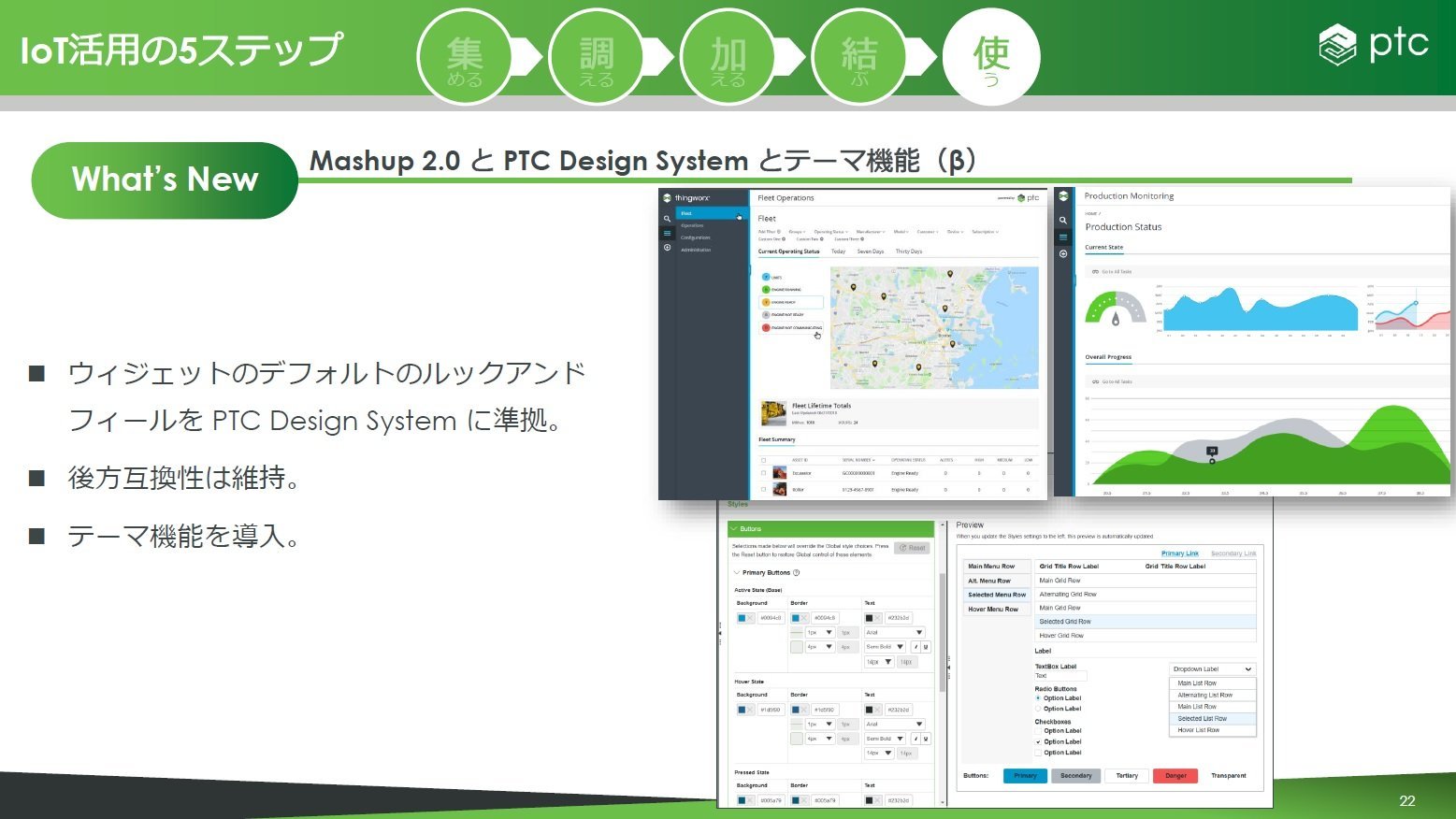Screen dimensions: 1456x819
Task: Click the powered by ptc logo in Fleet Operations
Action: (x=1018, y=198)
